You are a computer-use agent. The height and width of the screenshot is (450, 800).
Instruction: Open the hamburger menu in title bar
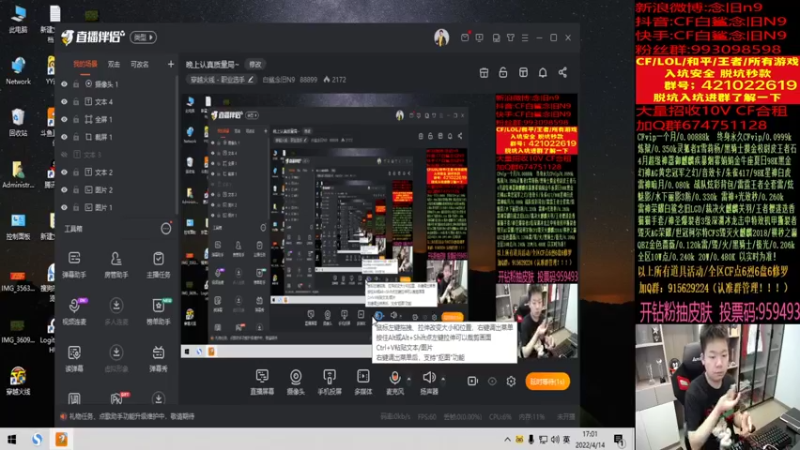(x=525, y=38)
